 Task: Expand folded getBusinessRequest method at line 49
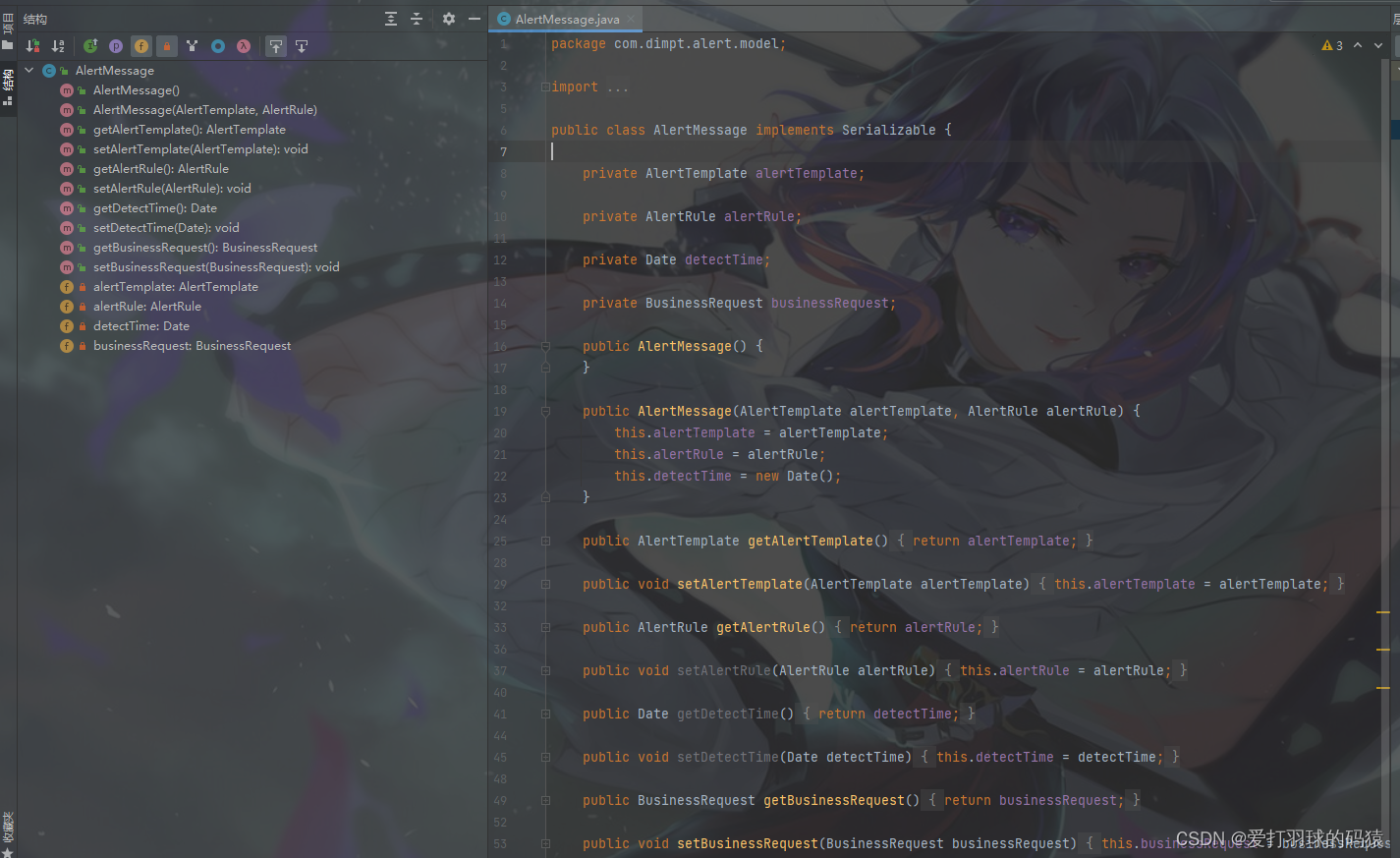(x=545, y=801)
